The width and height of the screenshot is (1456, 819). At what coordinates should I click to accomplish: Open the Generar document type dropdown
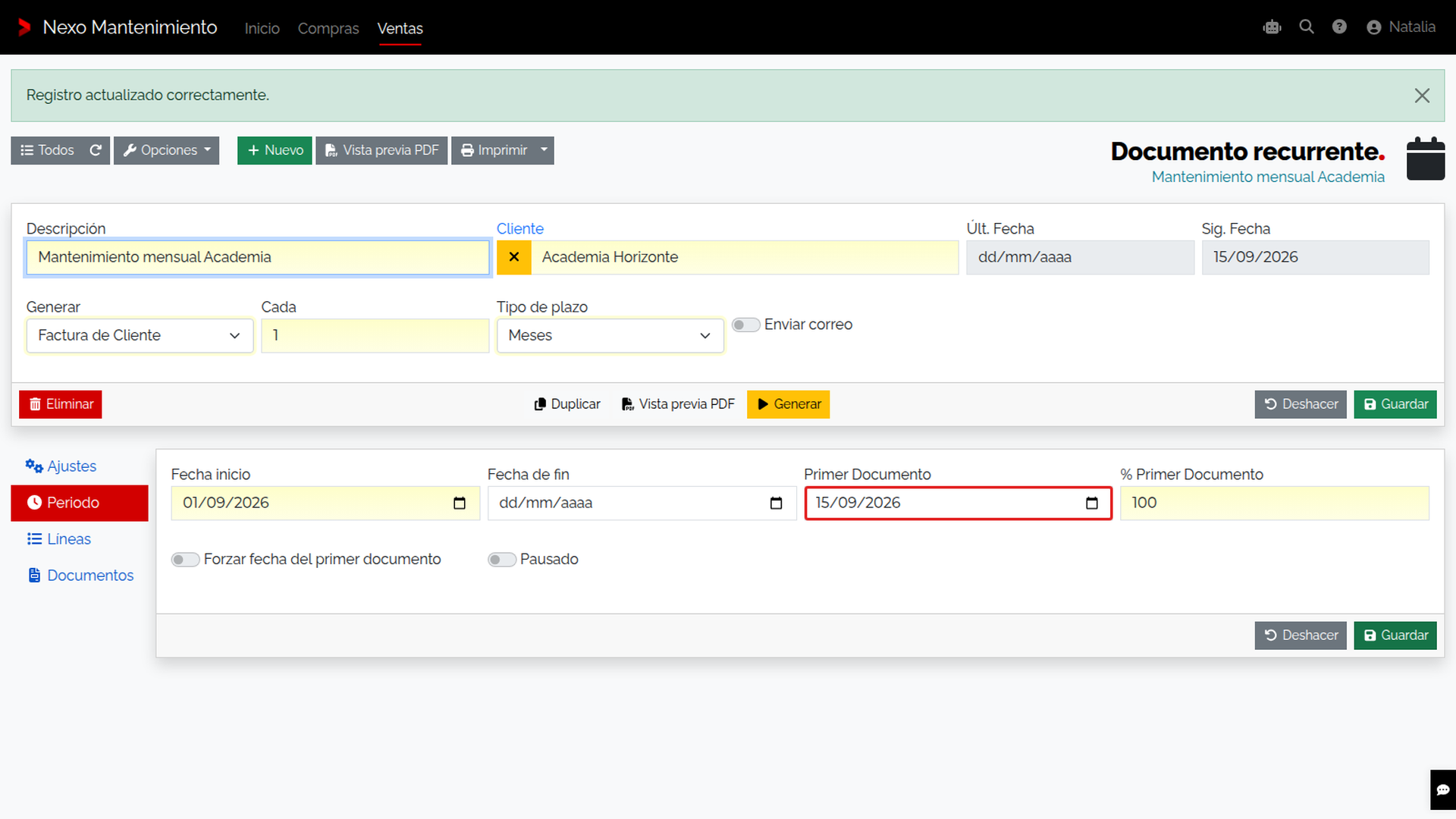tap(140, 335)
